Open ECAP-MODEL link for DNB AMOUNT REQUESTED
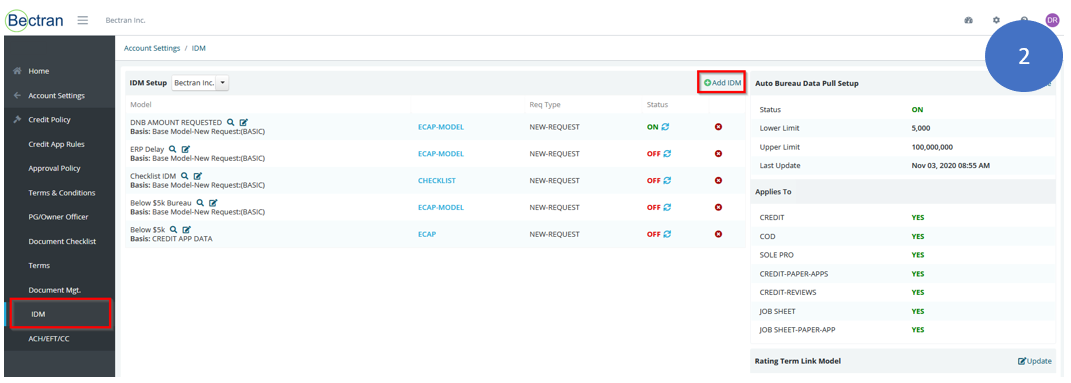 tap(441, 127)
